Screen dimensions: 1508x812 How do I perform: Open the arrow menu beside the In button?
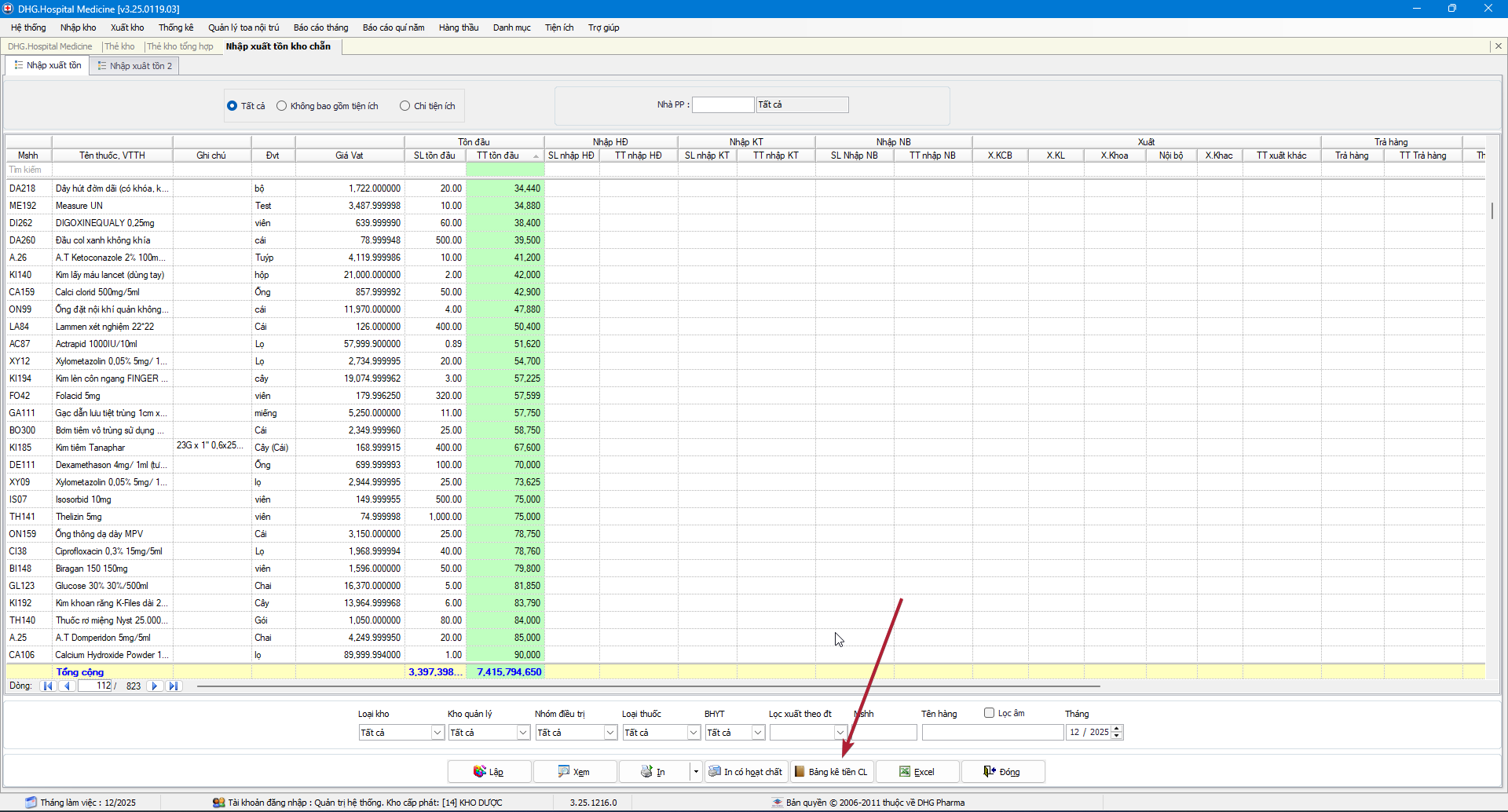[696, 772]
